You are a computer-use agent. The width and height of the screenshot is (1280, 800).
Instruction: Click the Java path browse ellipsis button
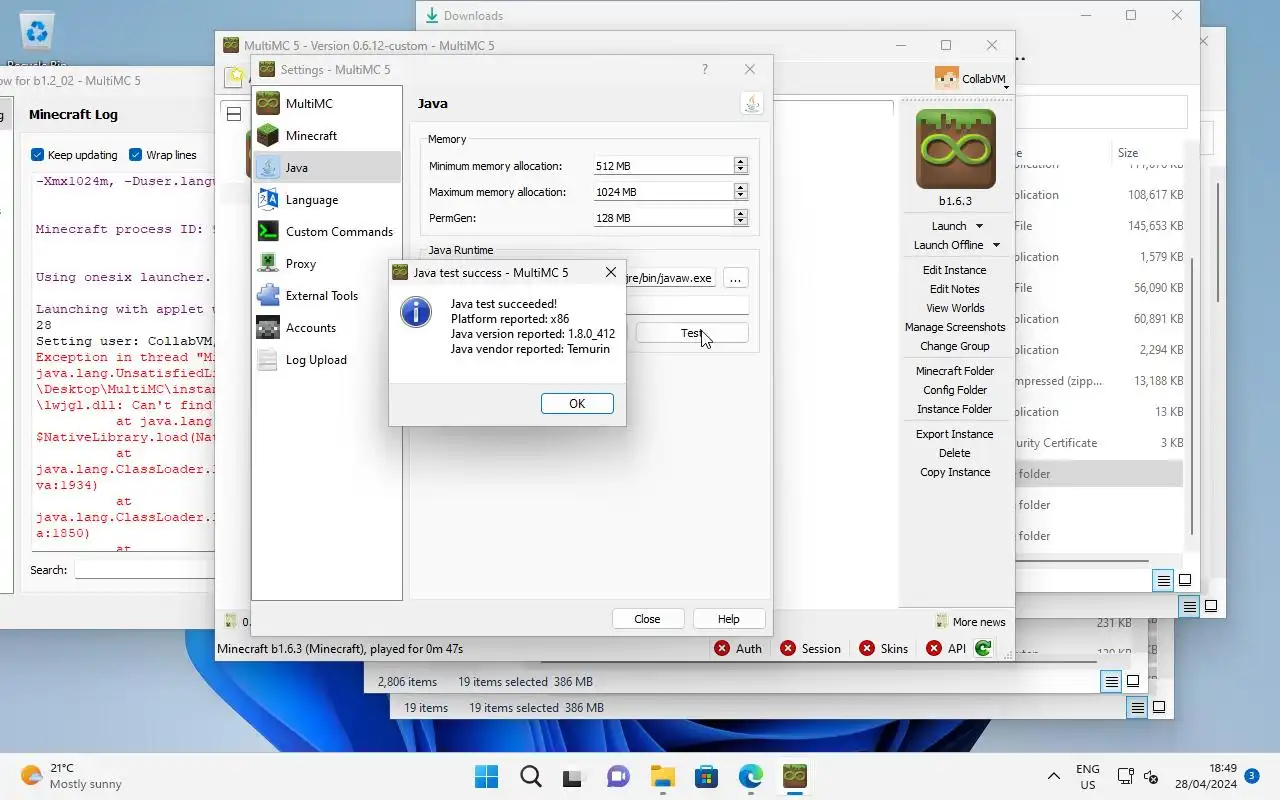pyautogui.click(x=735, y=278)
